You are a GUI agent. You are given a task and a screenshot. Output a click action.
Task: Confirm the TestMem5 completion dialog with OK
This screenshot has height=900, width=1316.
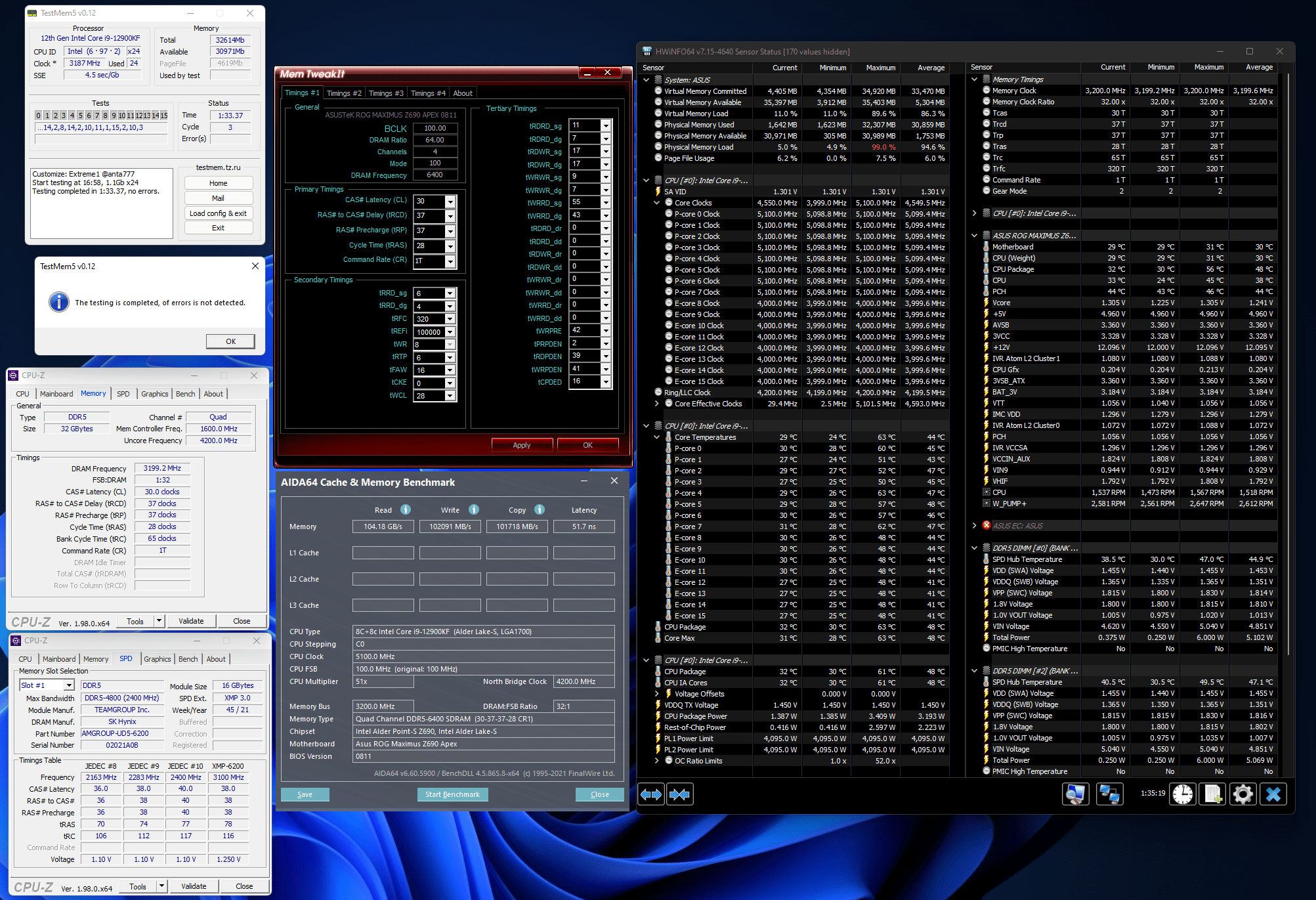pyautogui.click(x=231, y=341)
